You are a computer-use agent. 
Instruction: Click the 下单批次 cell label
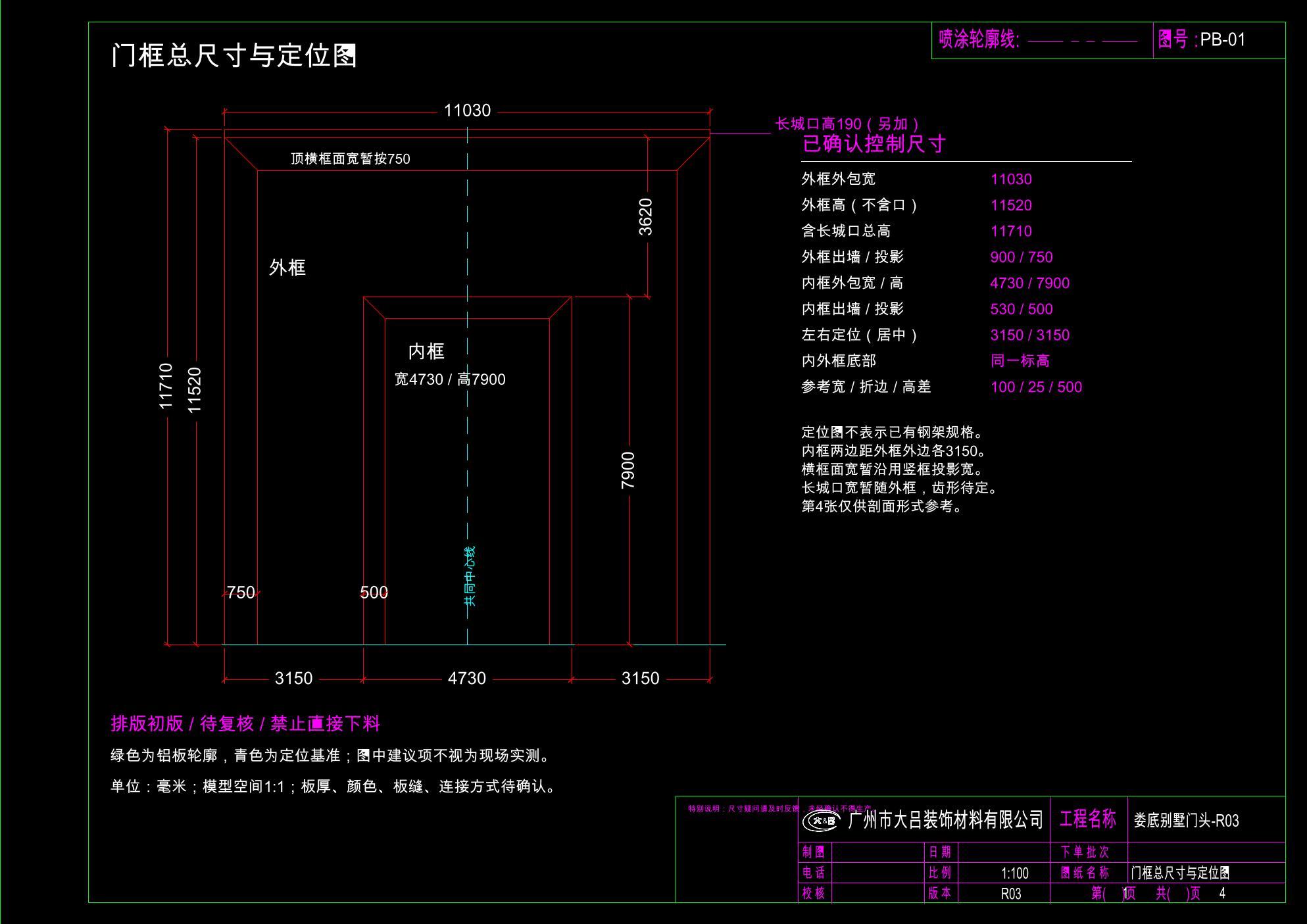(1085, 852)
